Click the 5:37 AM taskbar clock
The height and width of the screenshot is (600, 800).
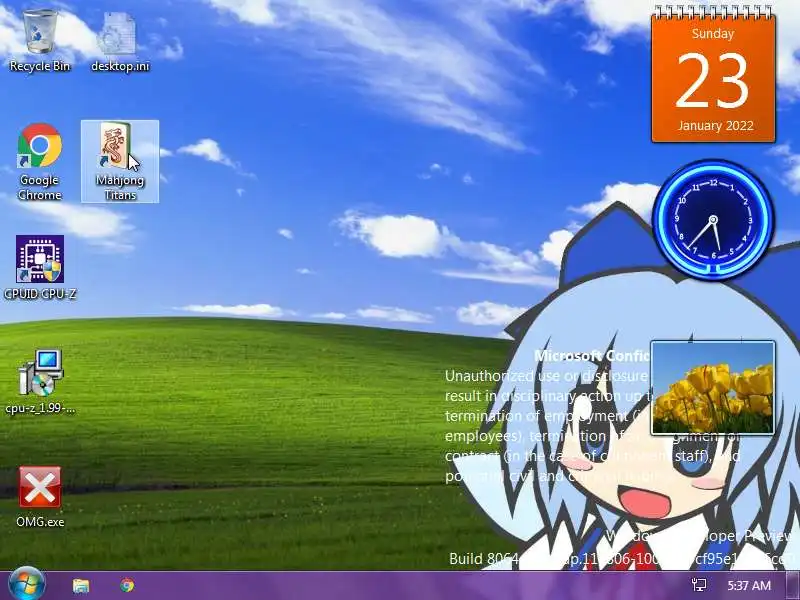tap(748, 585)
